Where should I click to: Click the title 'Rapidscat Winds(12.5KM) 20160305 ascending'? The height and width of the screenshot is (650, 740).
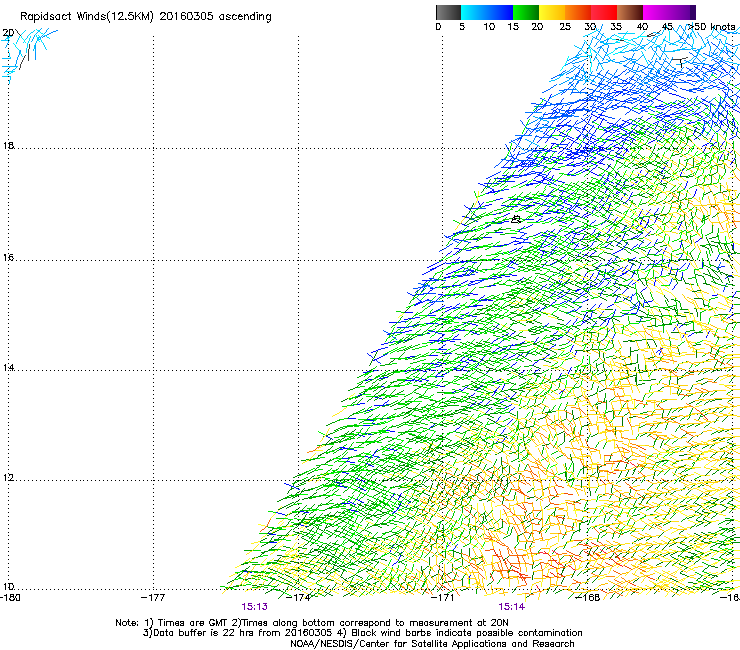tap(146, 17)
